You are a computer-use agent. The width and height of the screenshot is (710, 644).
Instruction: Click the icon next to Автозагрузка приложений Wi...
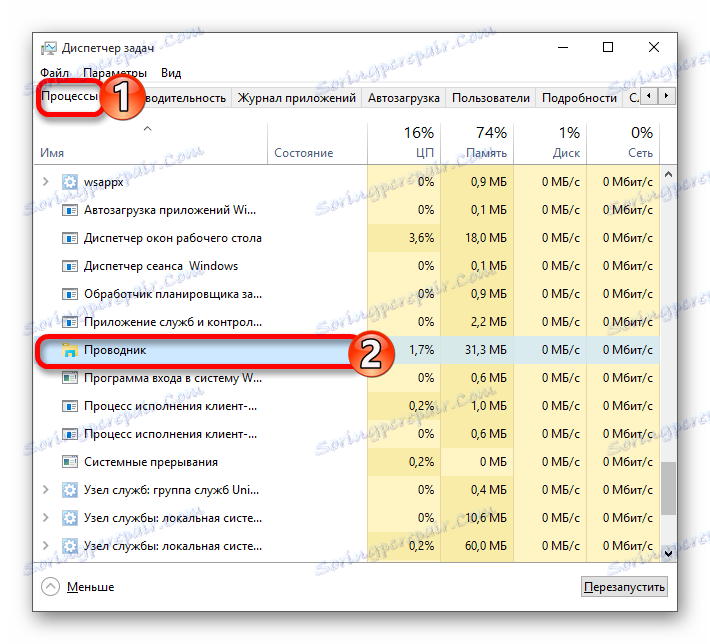tap(69, 210)
